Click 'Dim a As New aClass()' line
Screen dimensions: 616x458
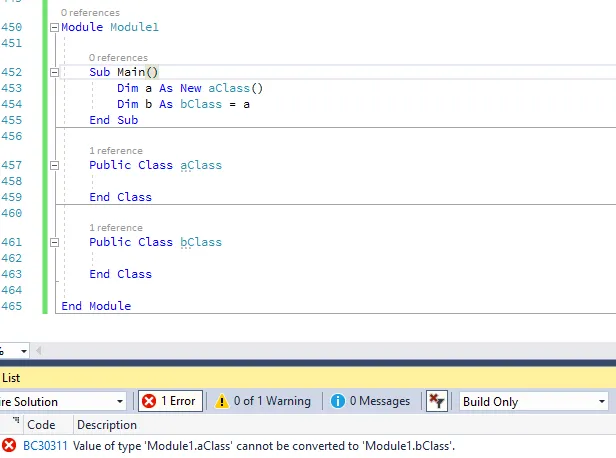pos(190,88)
